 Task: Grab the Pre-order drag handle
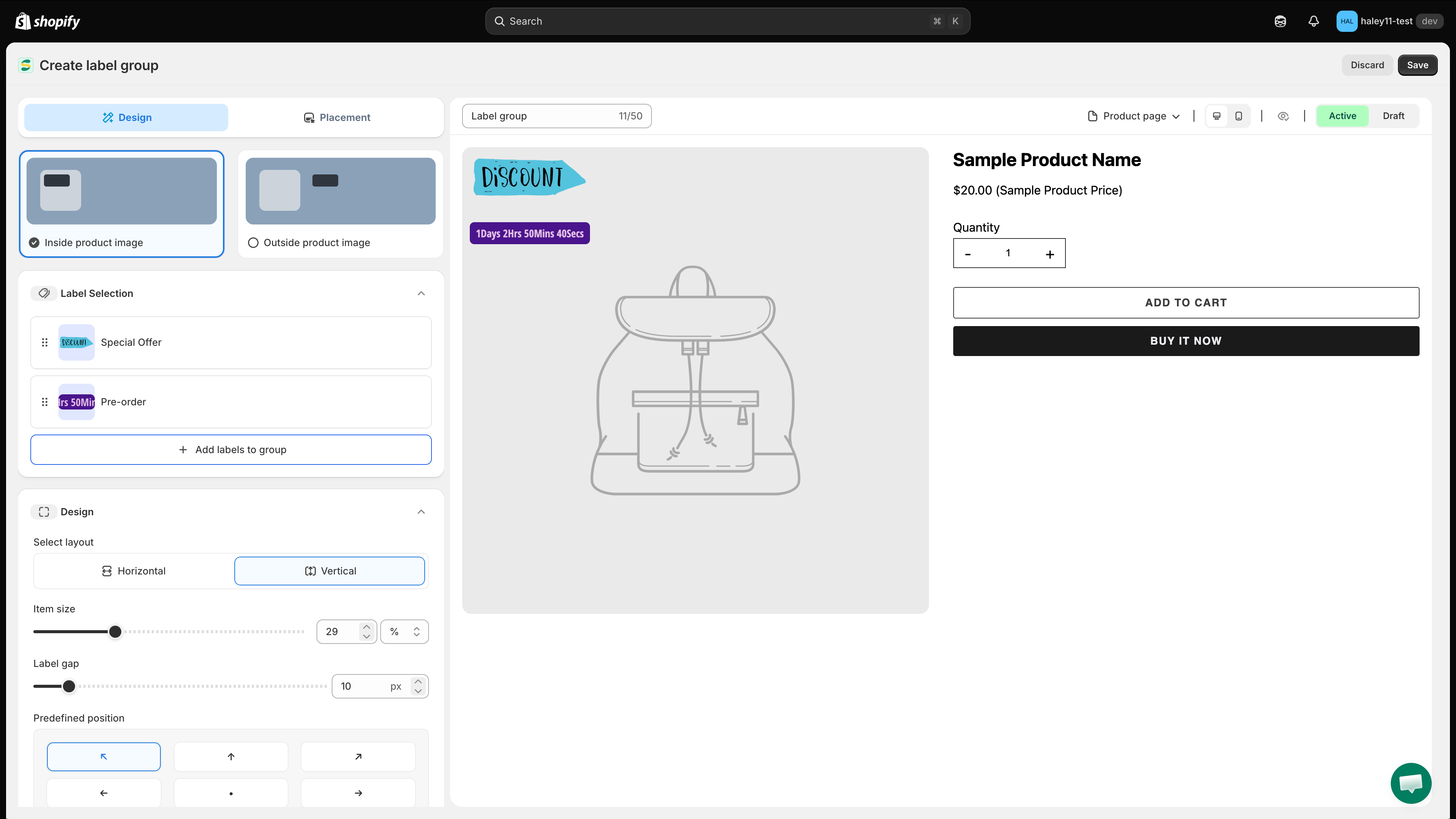point(45,402)
